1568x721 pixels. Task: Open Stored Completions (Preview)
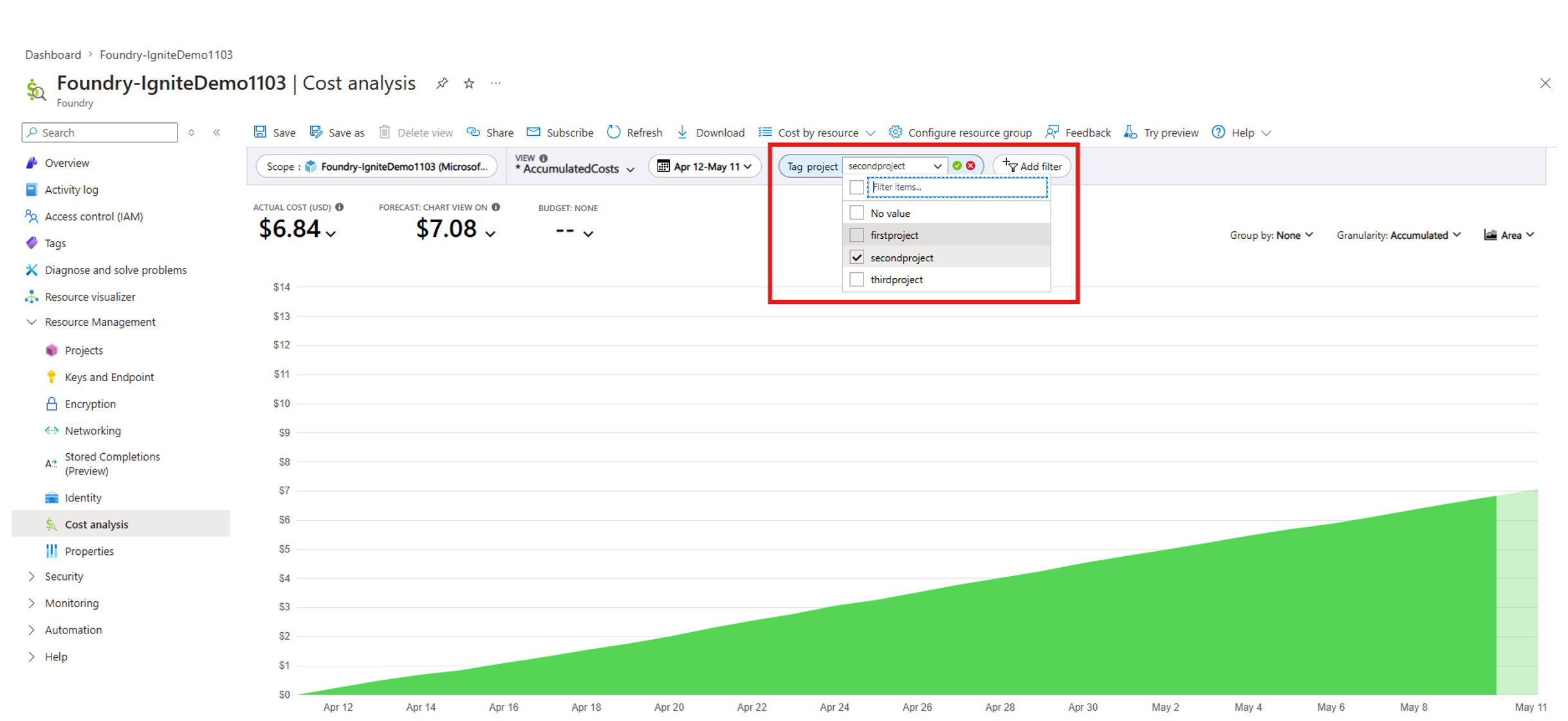[112, 464]
